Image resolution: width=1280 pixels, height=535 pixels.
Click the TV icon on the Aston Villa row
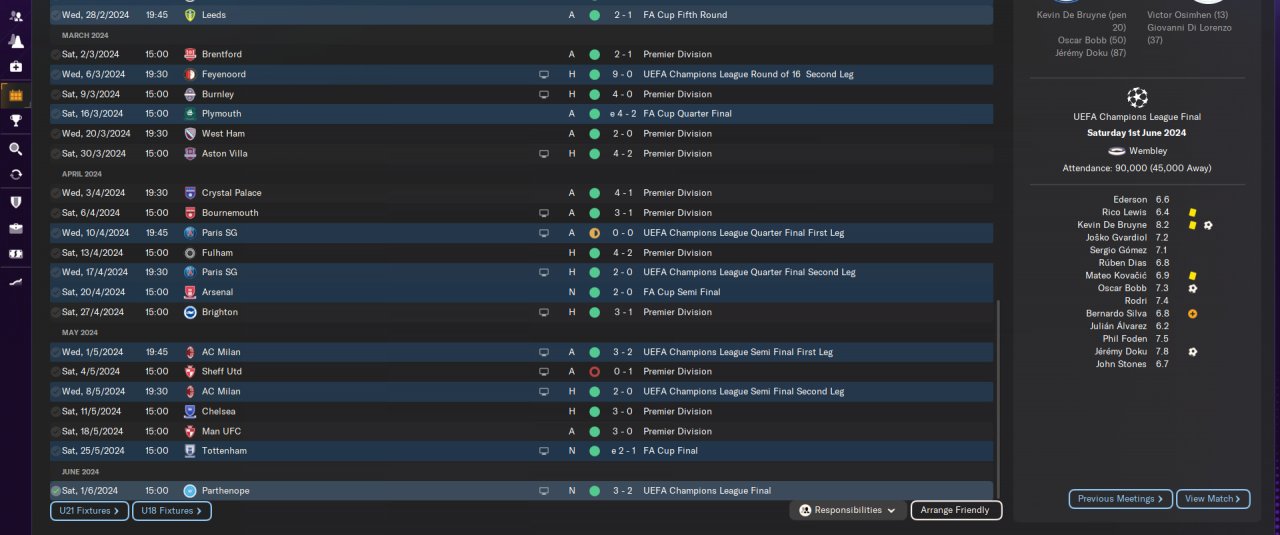tap(544, 154)
